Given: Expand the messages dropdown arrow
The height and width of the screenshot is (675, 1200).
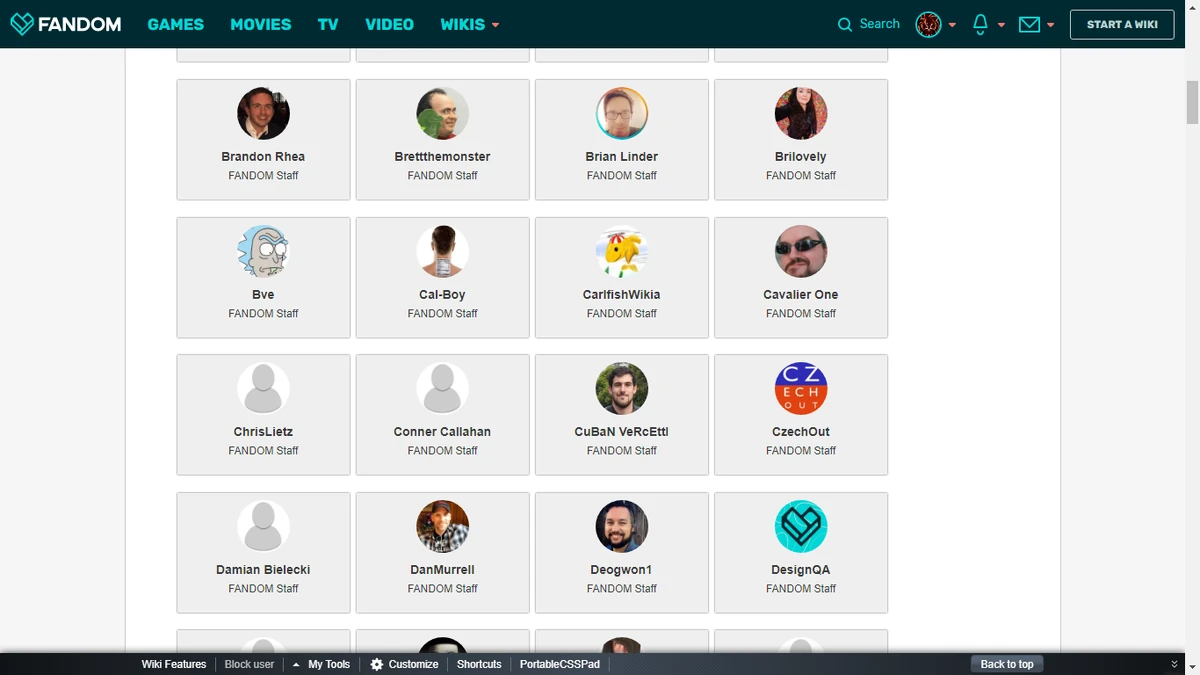Looking at the screenshot, I should pos(1050,24).
